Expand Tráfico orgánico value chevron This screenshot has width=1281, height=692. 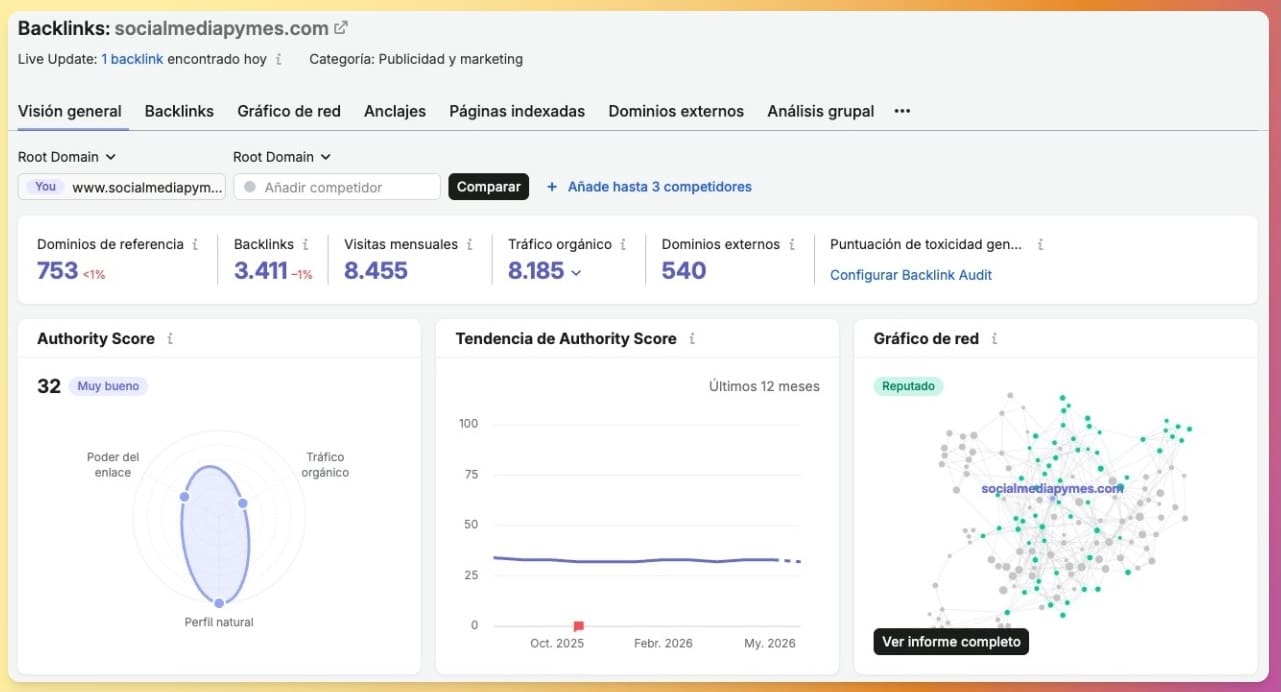pos(576,272)
